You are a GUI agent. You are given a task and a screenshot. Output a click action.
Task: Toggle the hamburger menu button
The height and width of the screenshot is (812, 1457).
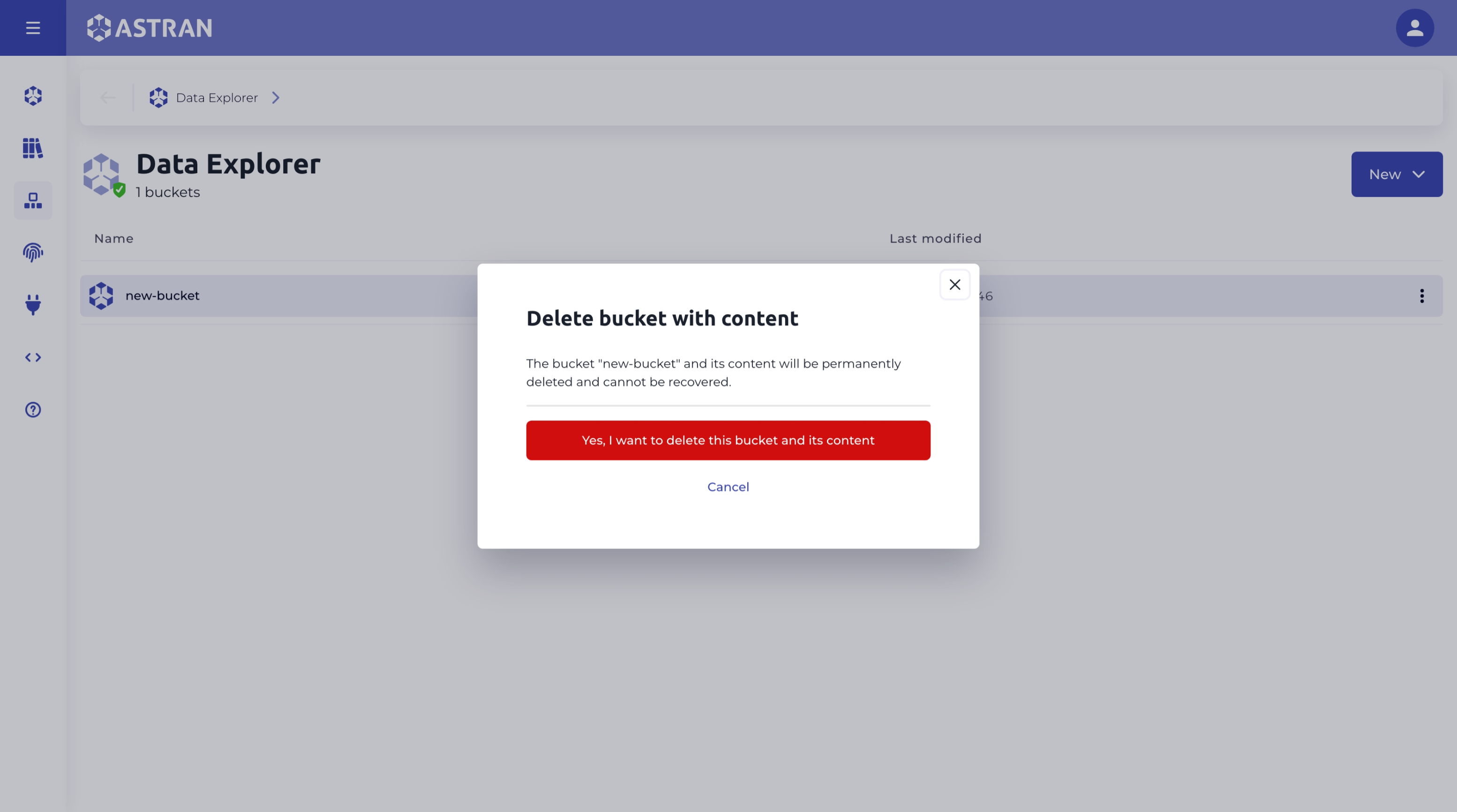point(33,27)
